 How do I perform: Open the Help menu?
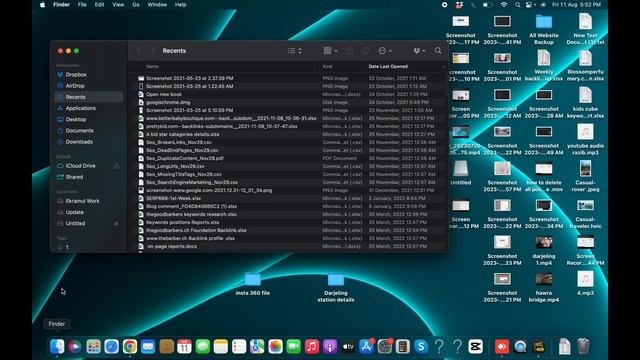coord(180,5)
